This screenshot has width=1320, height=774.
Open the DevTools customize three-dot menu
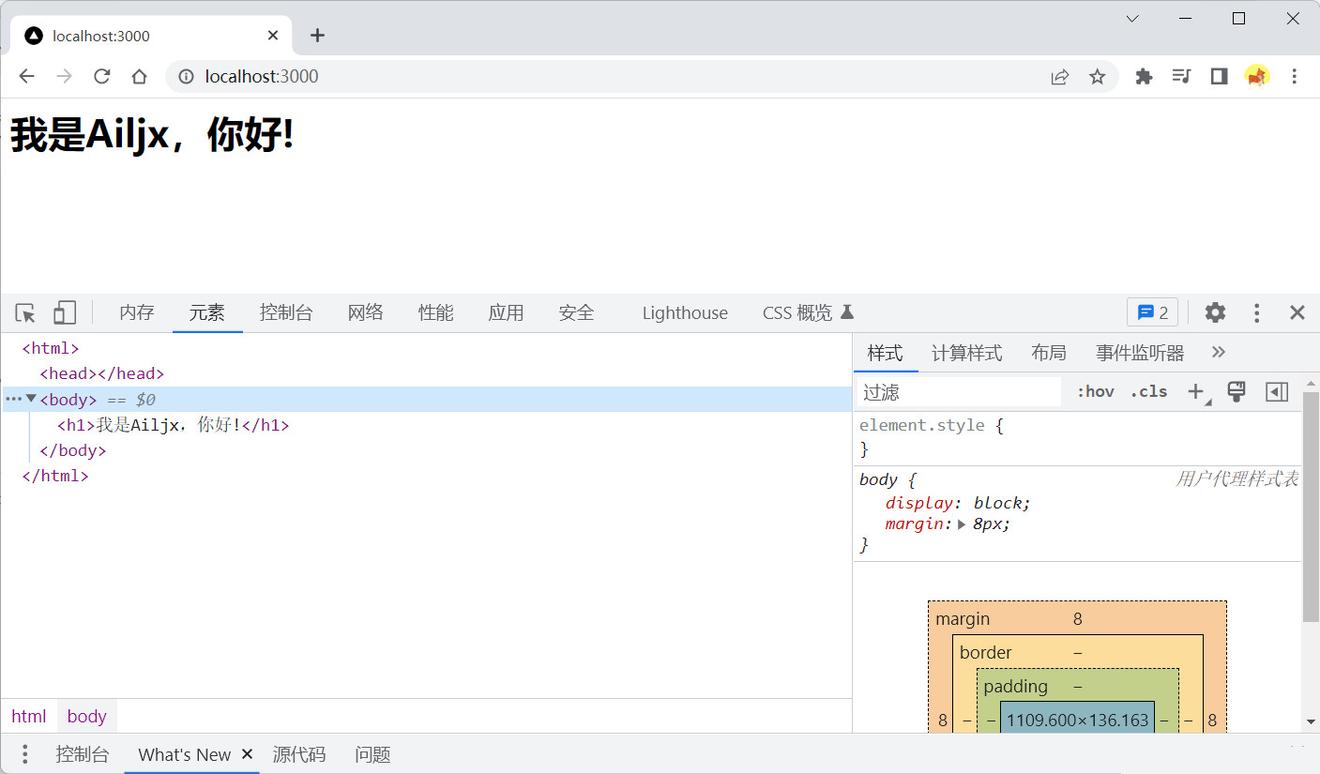click(x=1257, y=313)
